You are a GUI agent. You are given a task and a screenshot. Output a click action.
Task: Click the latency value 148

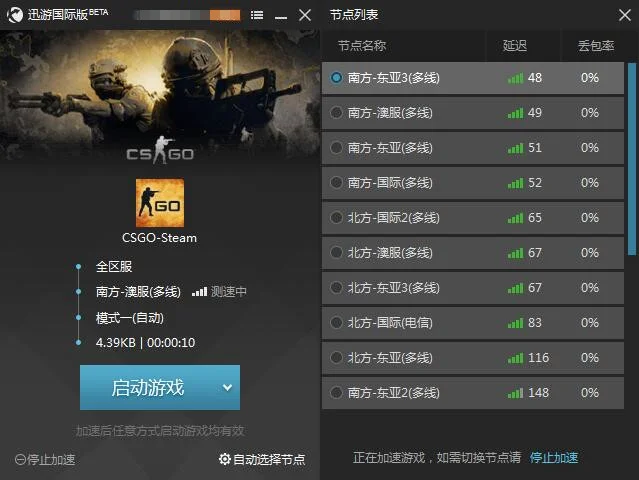539,393
